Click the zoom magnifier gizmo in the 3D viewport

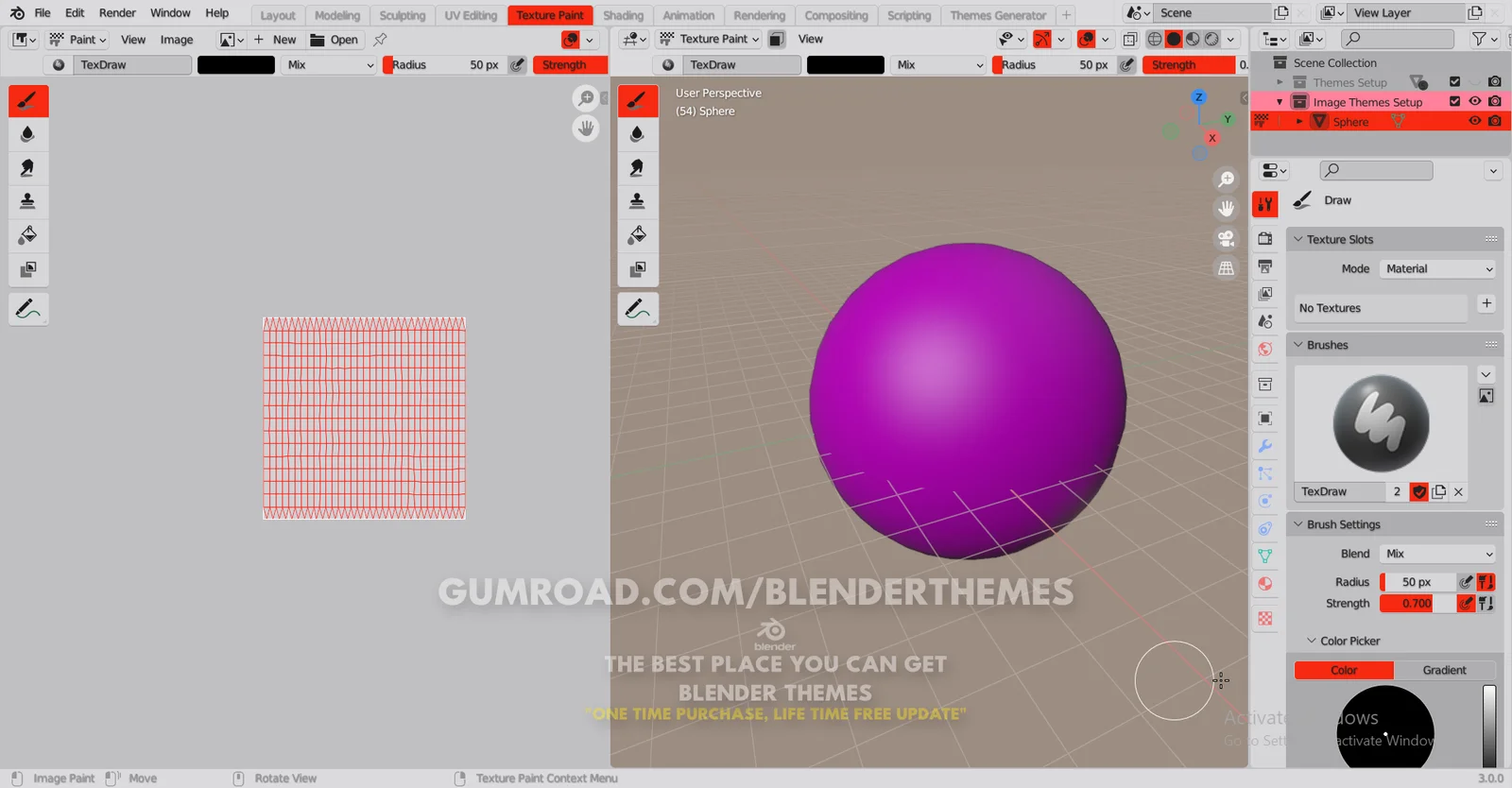(x=1226, y=179)
